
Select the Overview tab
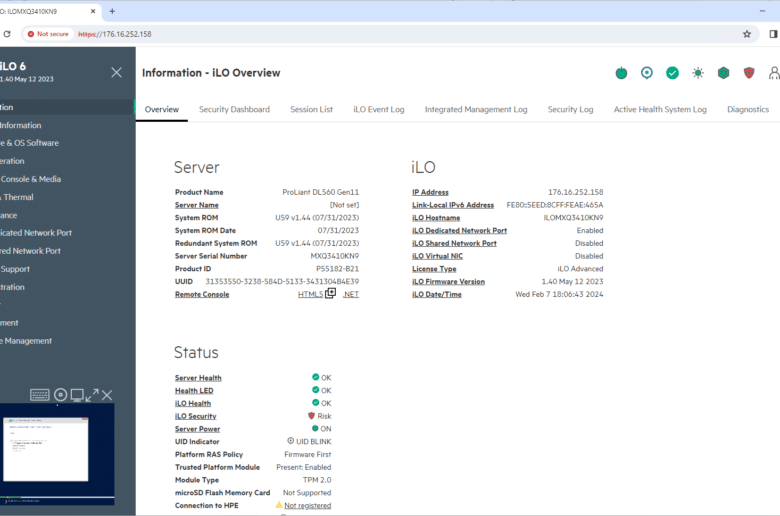tap(162, 109)
